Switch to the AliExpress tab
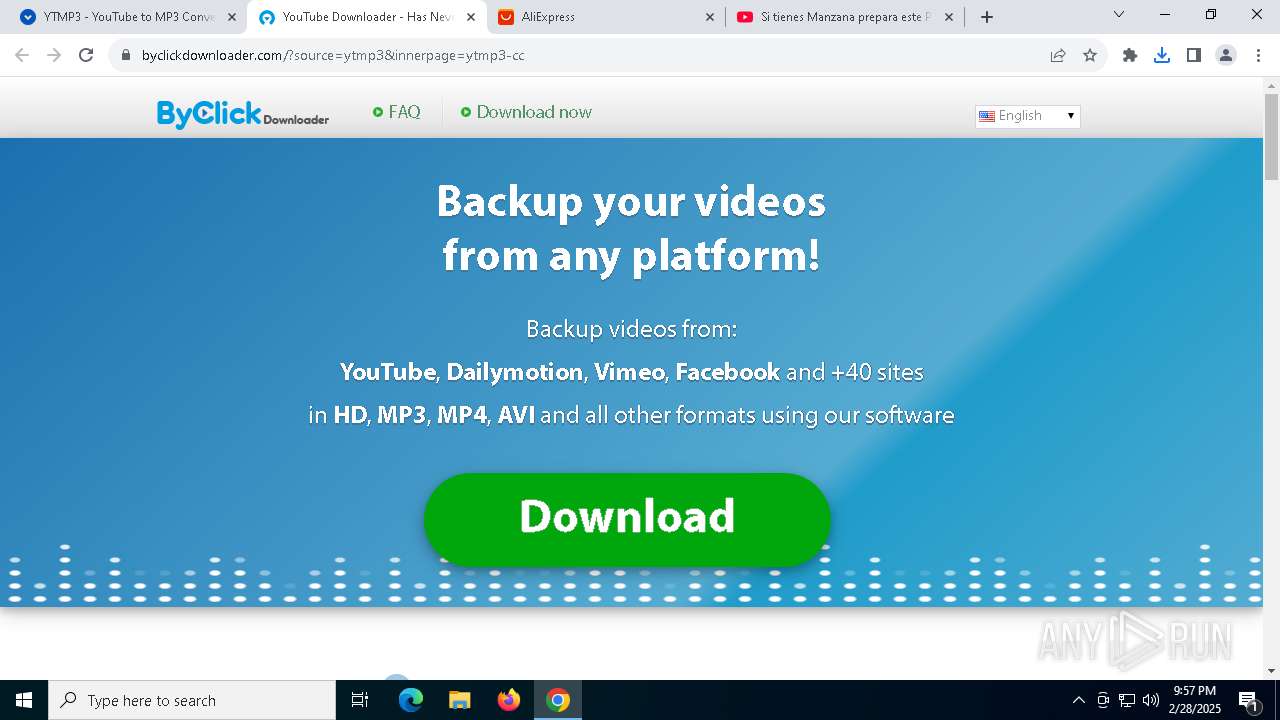 (606, 17)
